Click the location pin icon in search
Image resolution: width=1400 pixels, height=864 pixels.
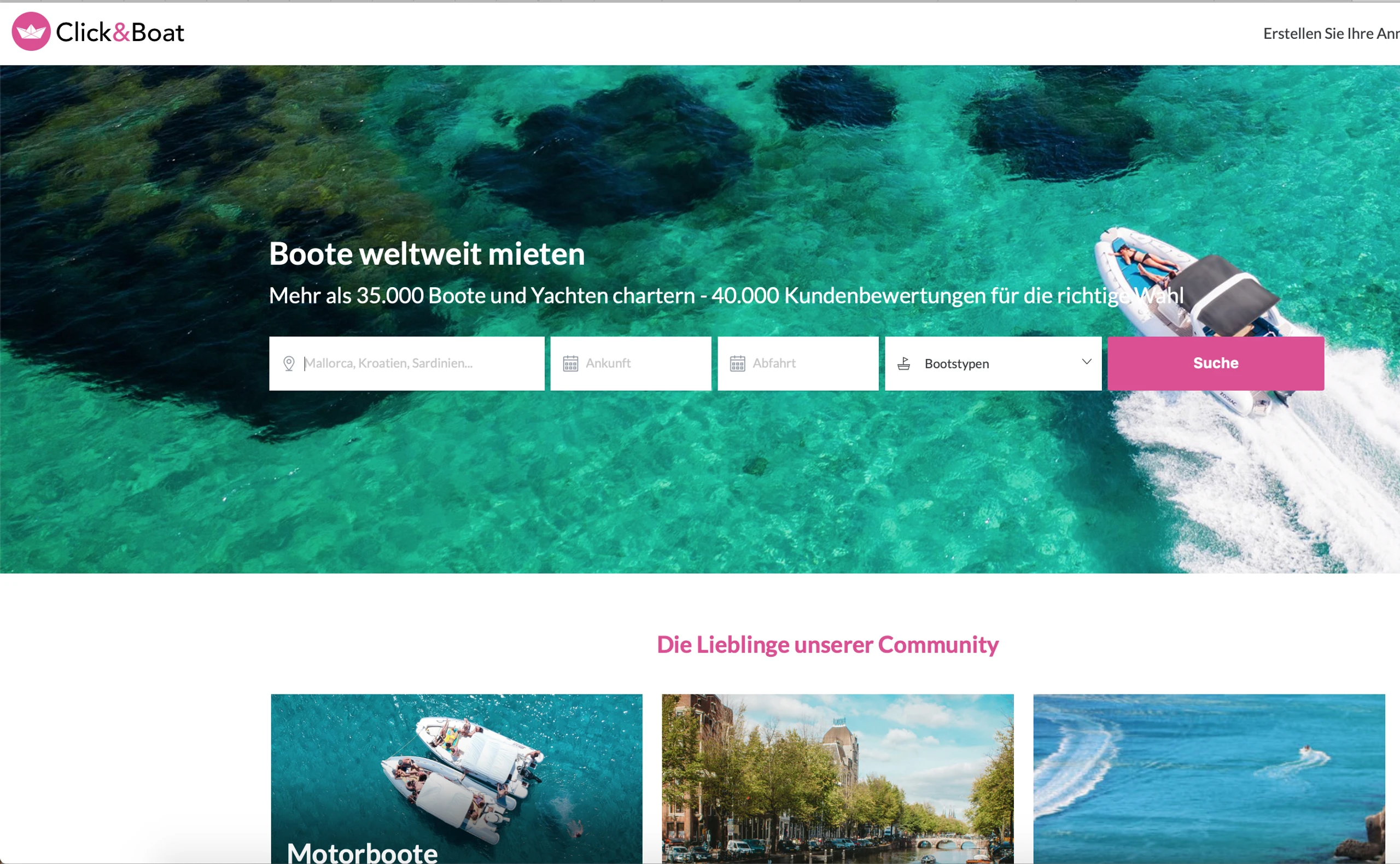pyautogui.click(x=289, y=364)
